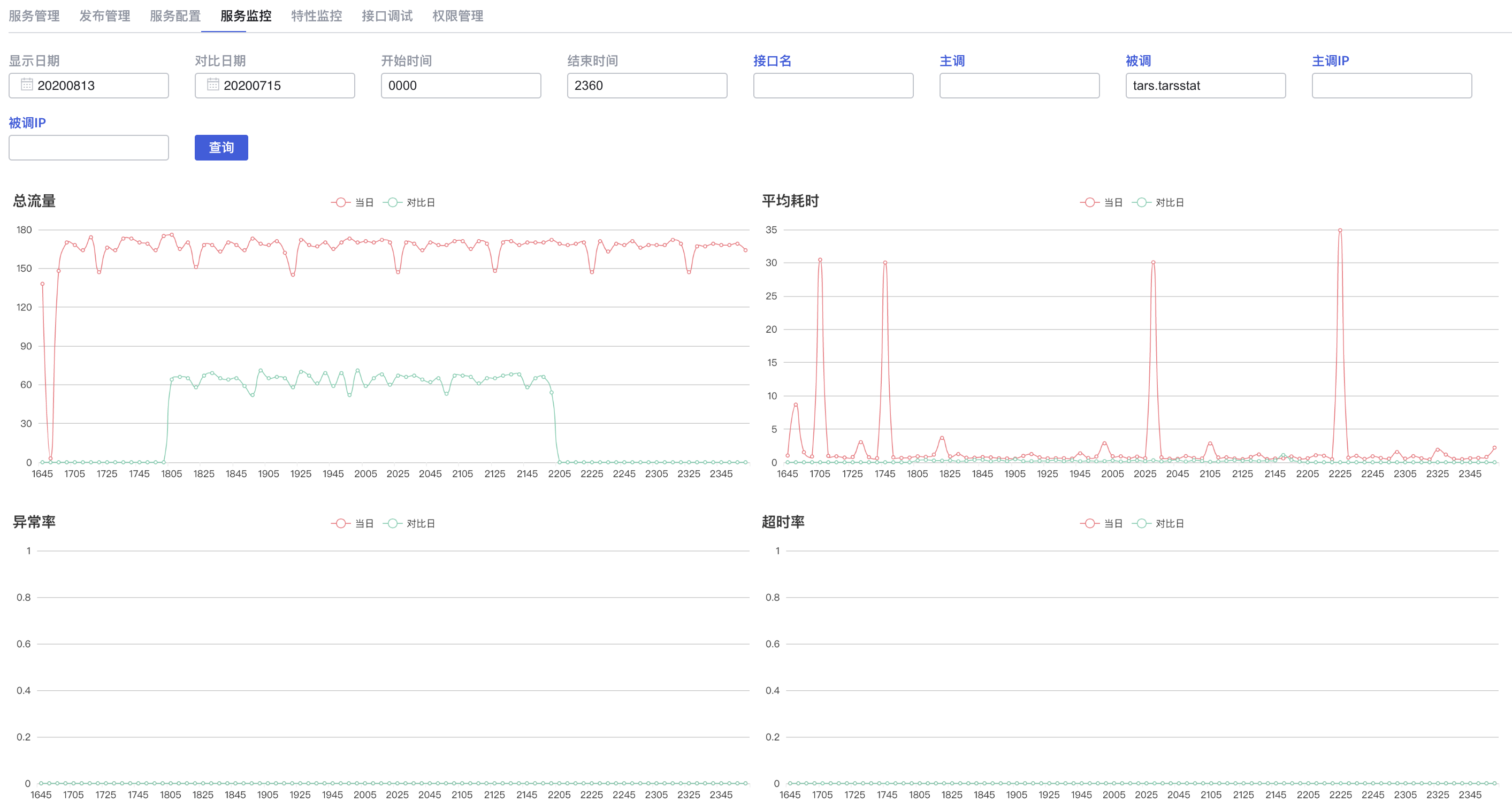Toggle 对比日 series in 异常率 chart legend
Viewport: 1512px width, 809px height.
click(409, 524)
